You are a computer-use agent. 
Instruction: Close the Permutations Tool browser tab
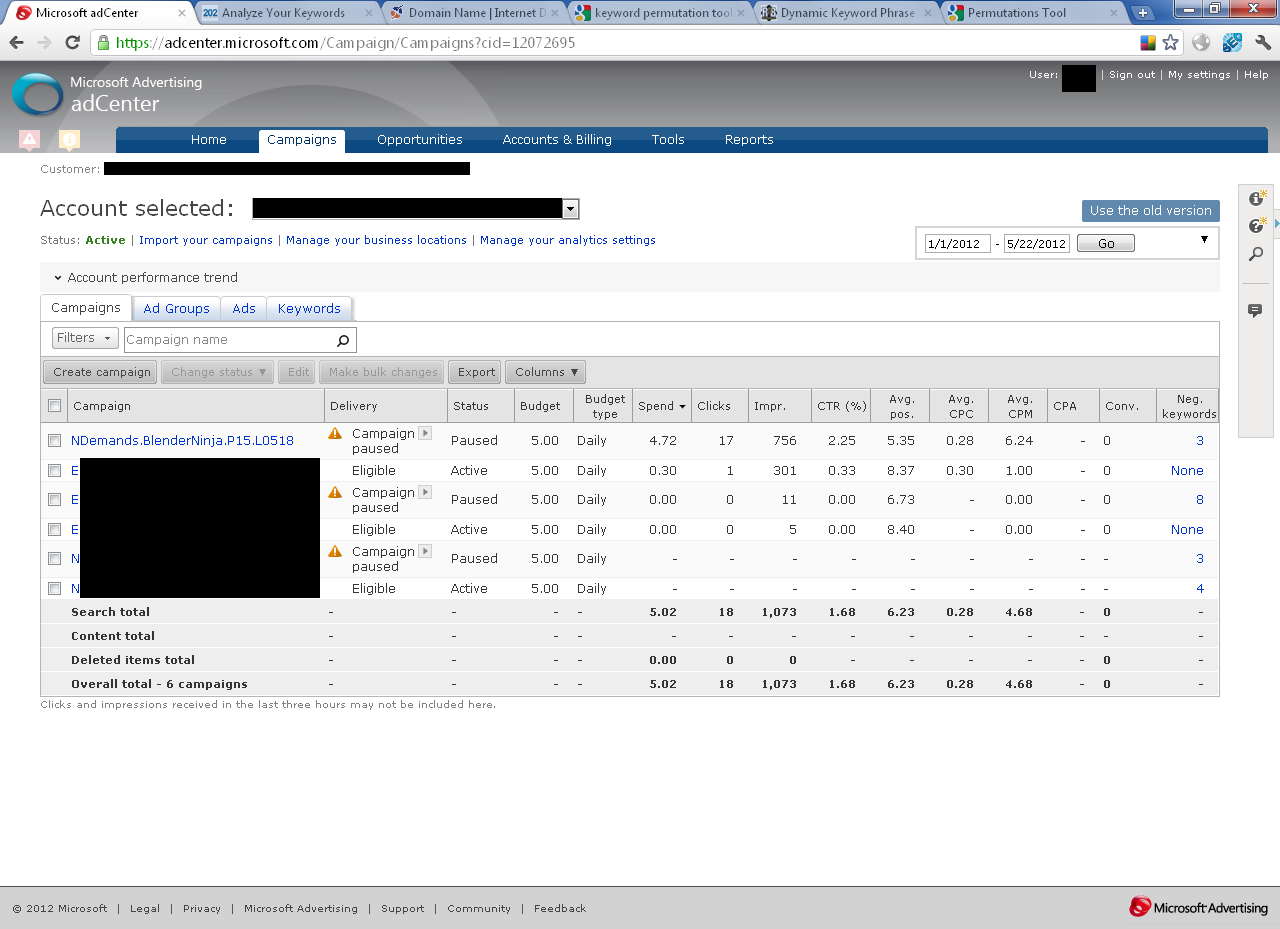pyautogui.click(x=1115, y=13)
